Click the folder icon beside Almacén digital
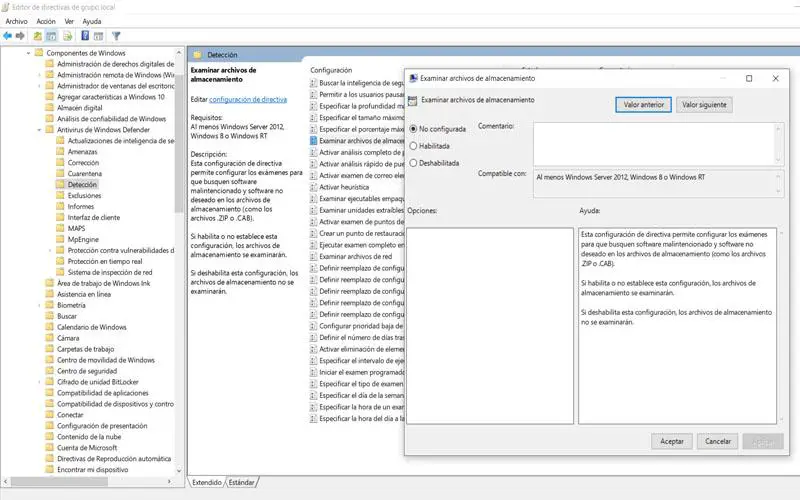 pos(49,108)
